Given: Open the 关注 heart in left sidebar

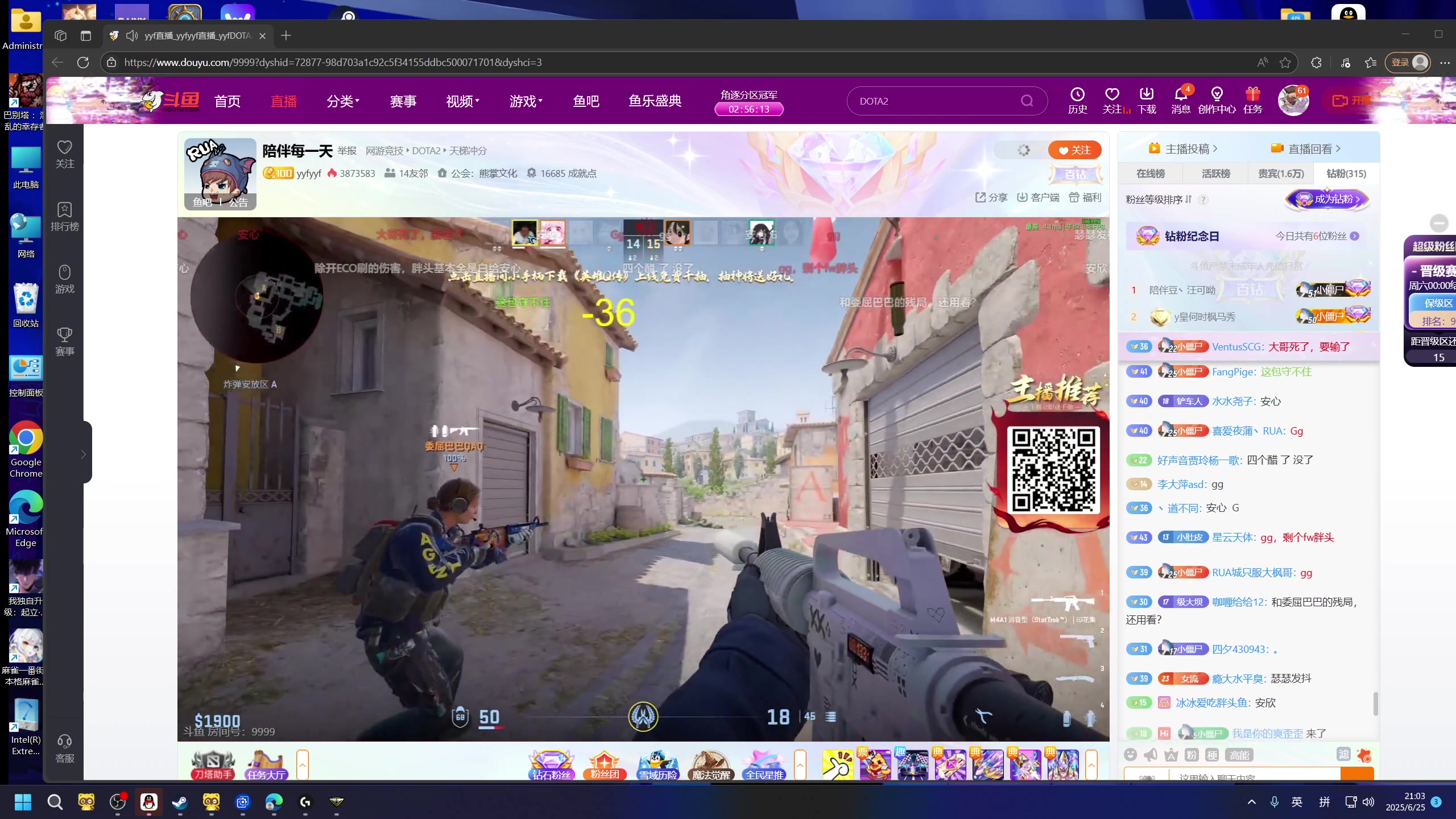Looking at the screenshot, I should click(x=64, y=154).
